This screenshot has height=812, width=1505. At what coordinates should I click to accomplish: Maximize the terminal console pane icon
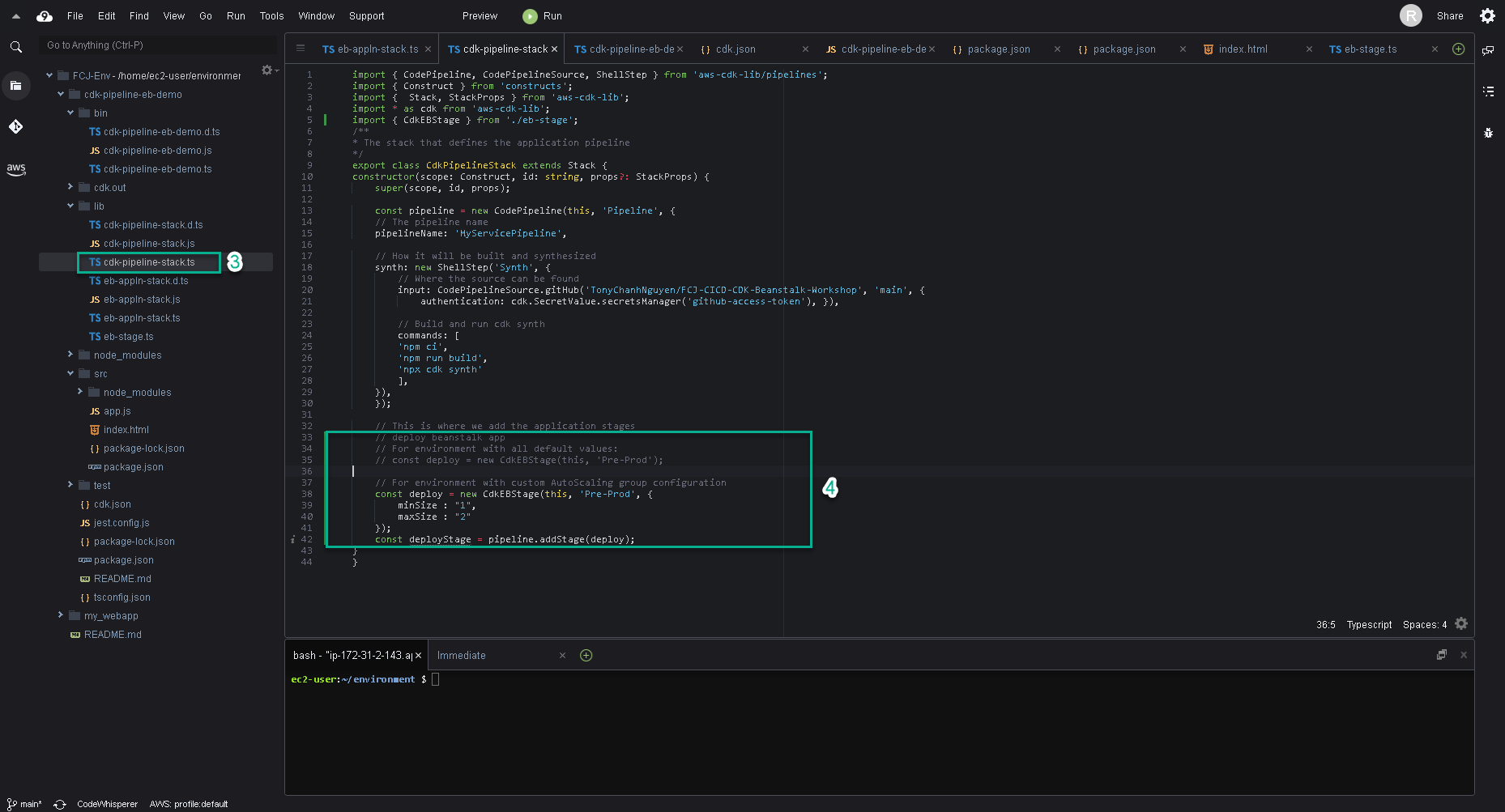pyautogui.click(x=1442, y=654)
